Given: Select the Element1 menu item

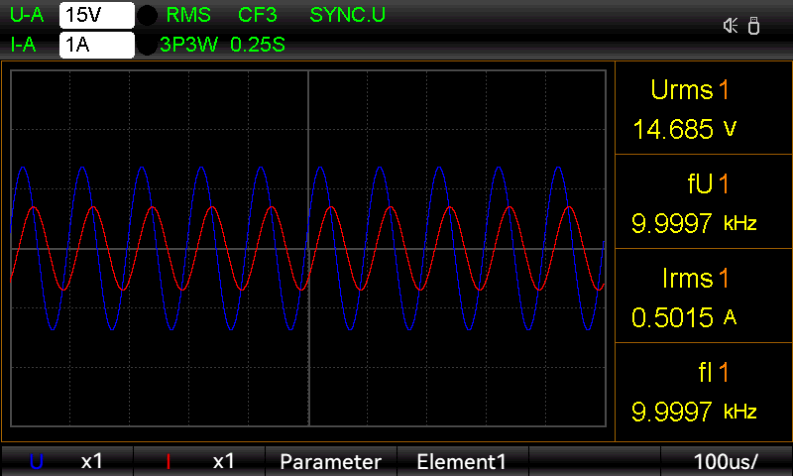Looking at the screenshot, I should 461,461.
